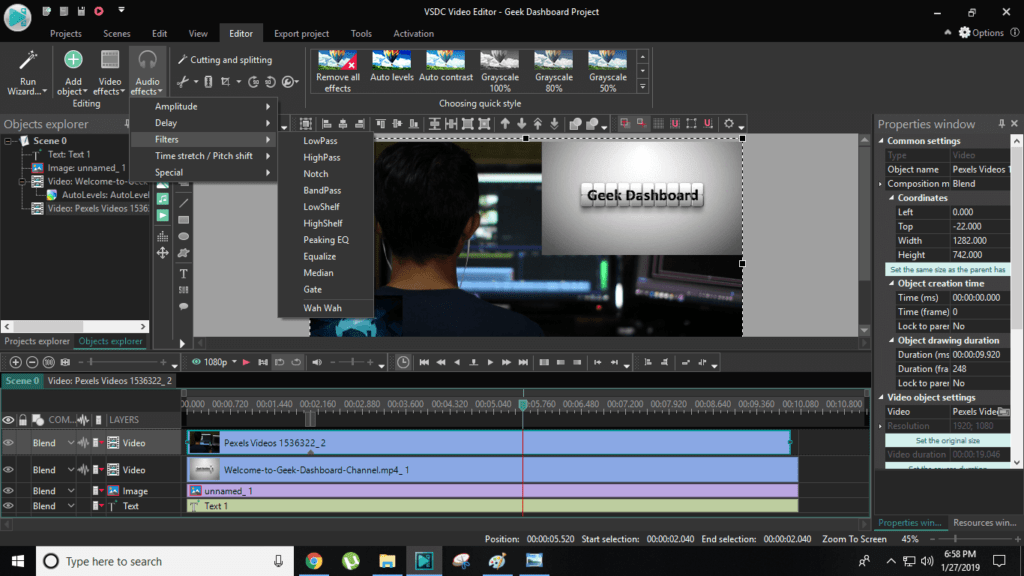Viewport: 1024px width, 576px height.
Task: Select the rectangle shape tool
Action: [184, 220]
